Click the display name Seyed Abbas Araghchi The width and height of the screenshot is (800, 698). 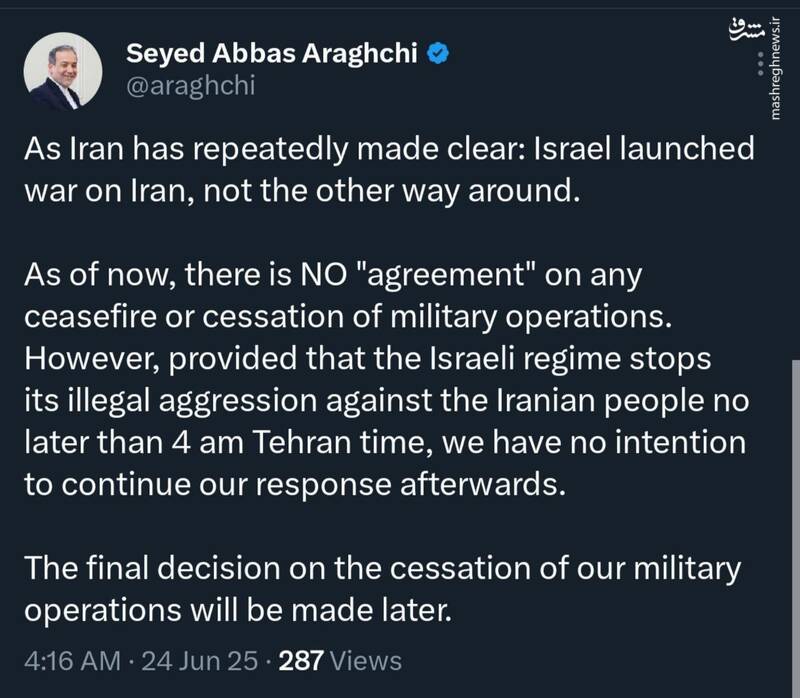[270, 53]
